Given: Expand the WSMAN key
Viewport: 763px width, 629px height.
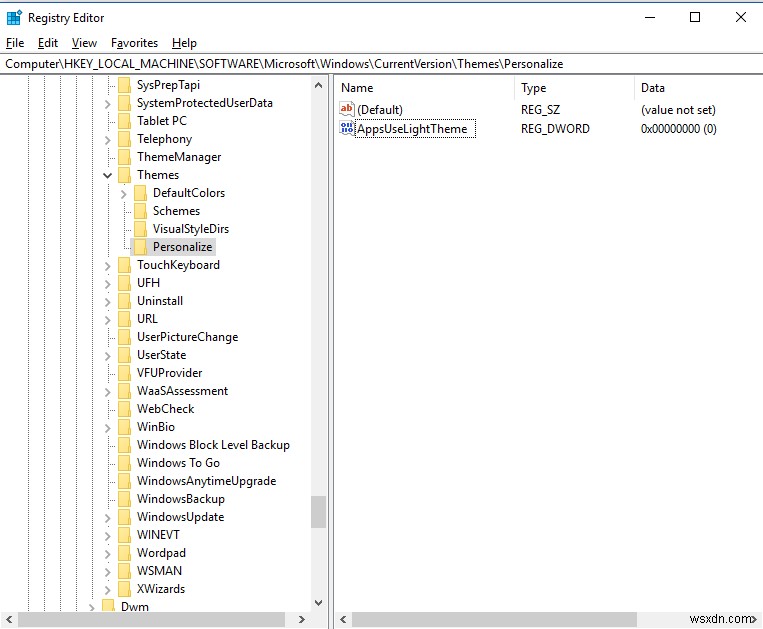Looking at the screenshot, I should pos(108,572).
